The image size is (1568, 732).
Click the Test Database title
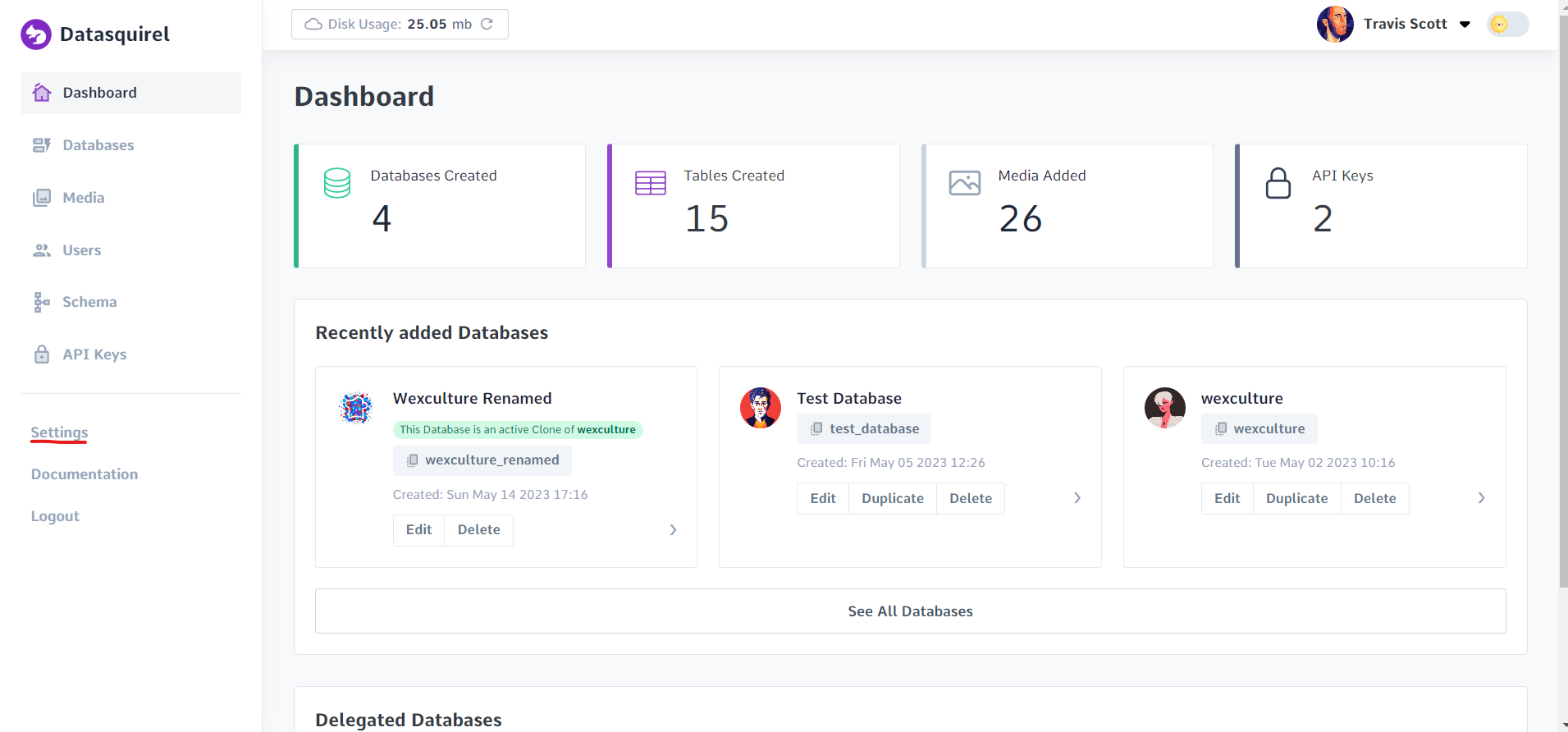[849, 399]
